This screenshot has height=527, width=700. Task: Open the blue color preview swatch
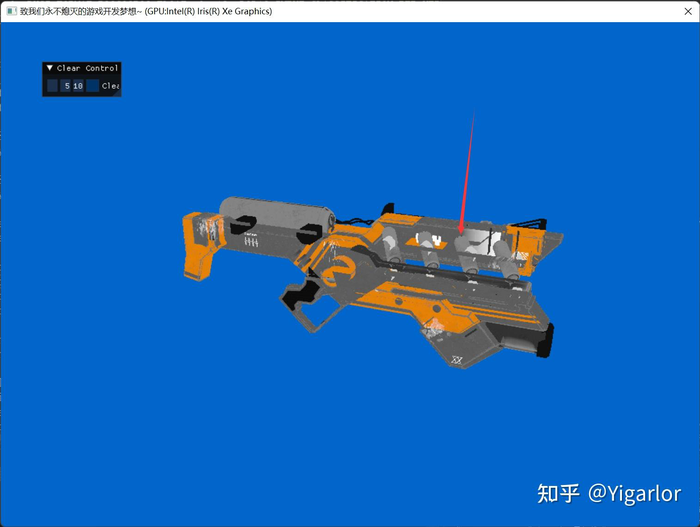pyautogui.click(x=92, y=86)
